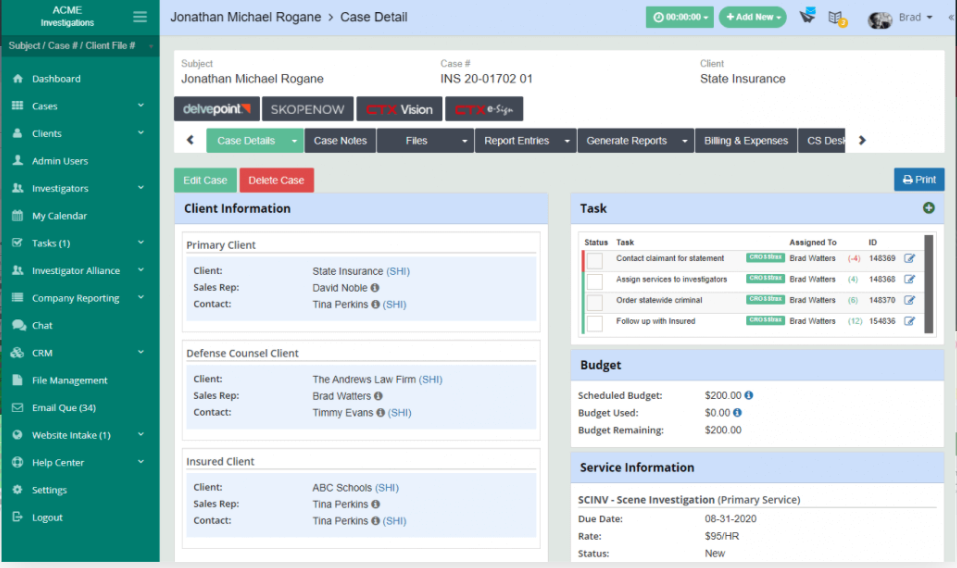The image size is (957, 568).
Task: Launch CTX e-Sign
Action: (x=484, y=109)
